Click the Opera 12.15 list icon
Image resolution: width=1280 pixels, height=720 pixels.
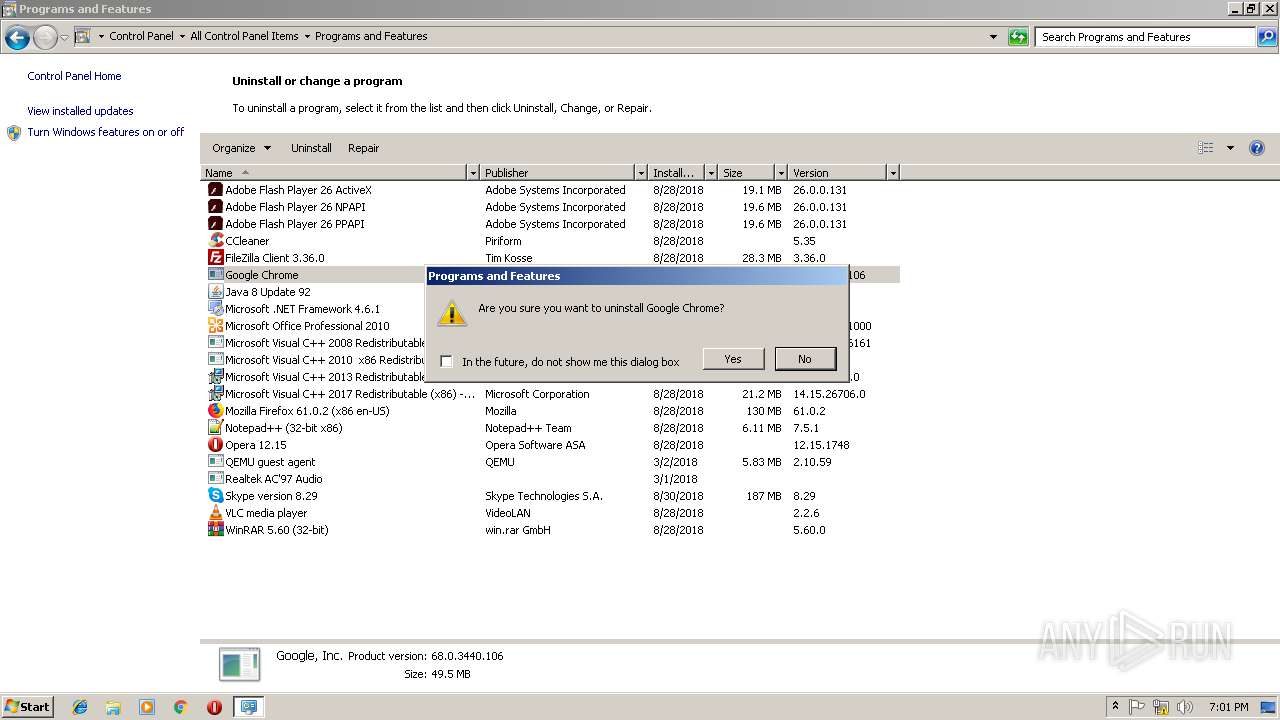(x=215, y=445)
